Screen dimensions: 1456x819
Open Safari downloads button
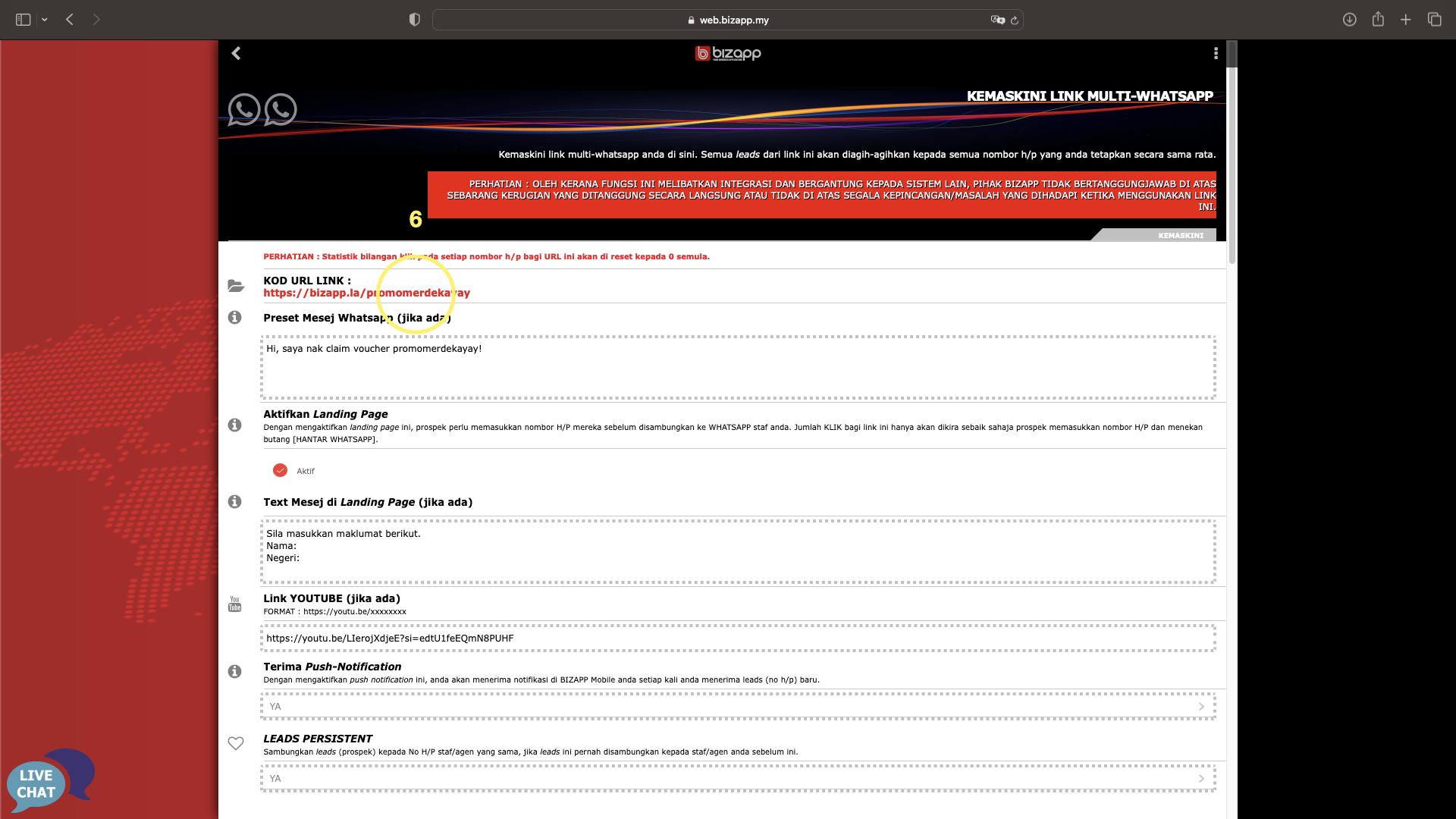point(1349,20)
